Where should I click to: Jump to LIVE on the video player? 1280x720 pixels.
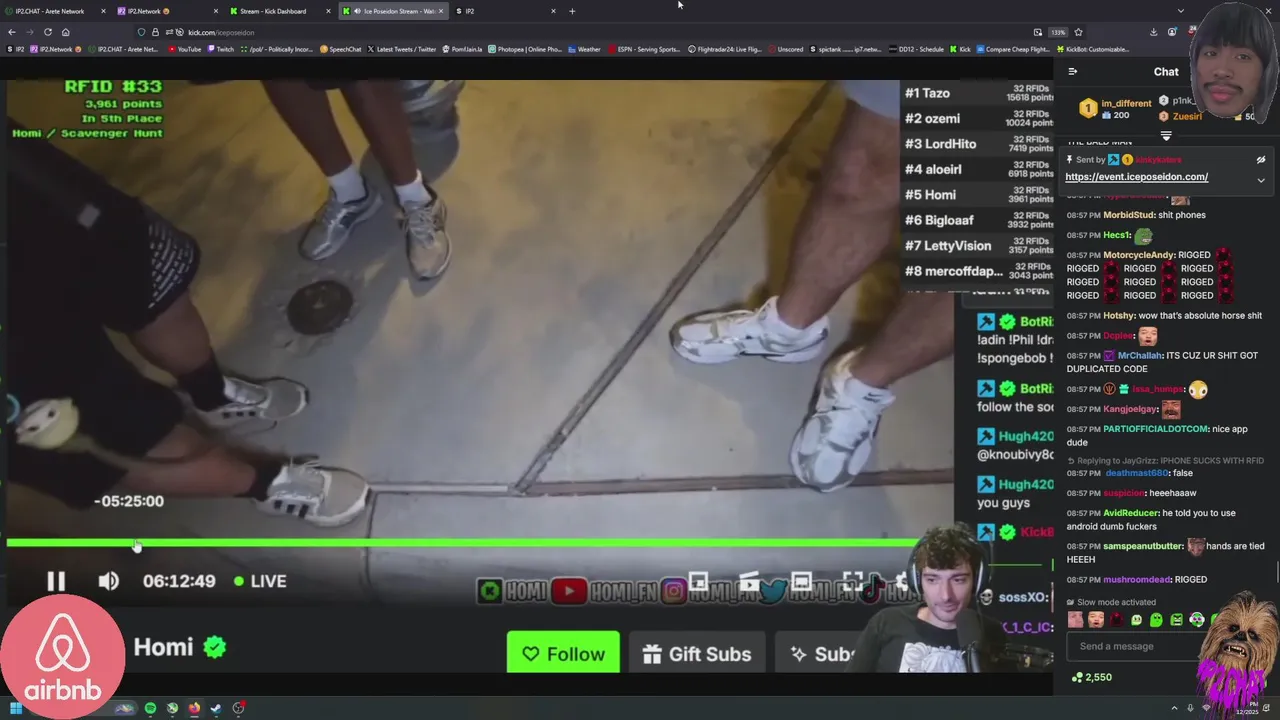(260, 581)
